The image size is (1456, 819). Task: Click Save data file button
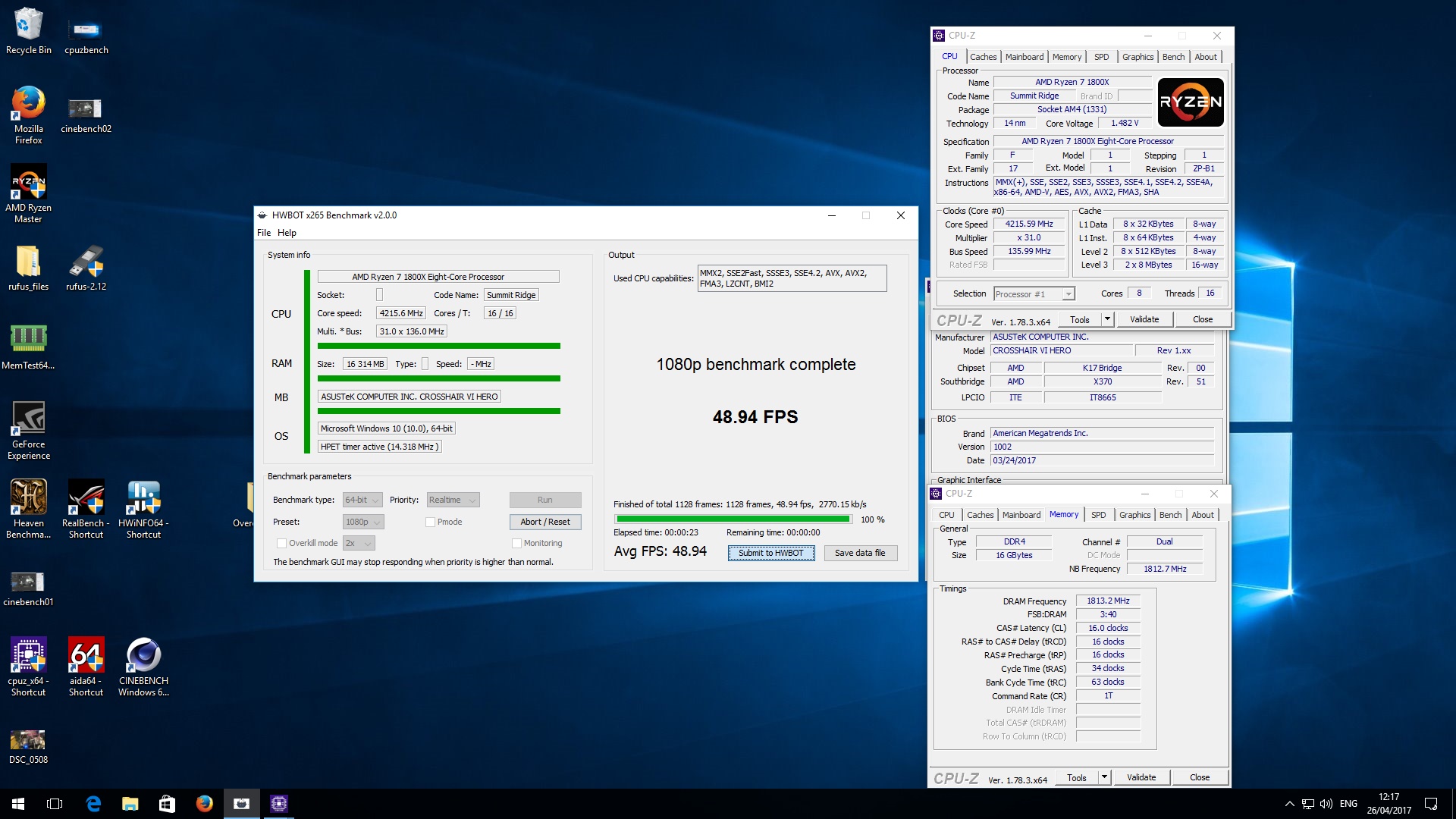point(860,553)
